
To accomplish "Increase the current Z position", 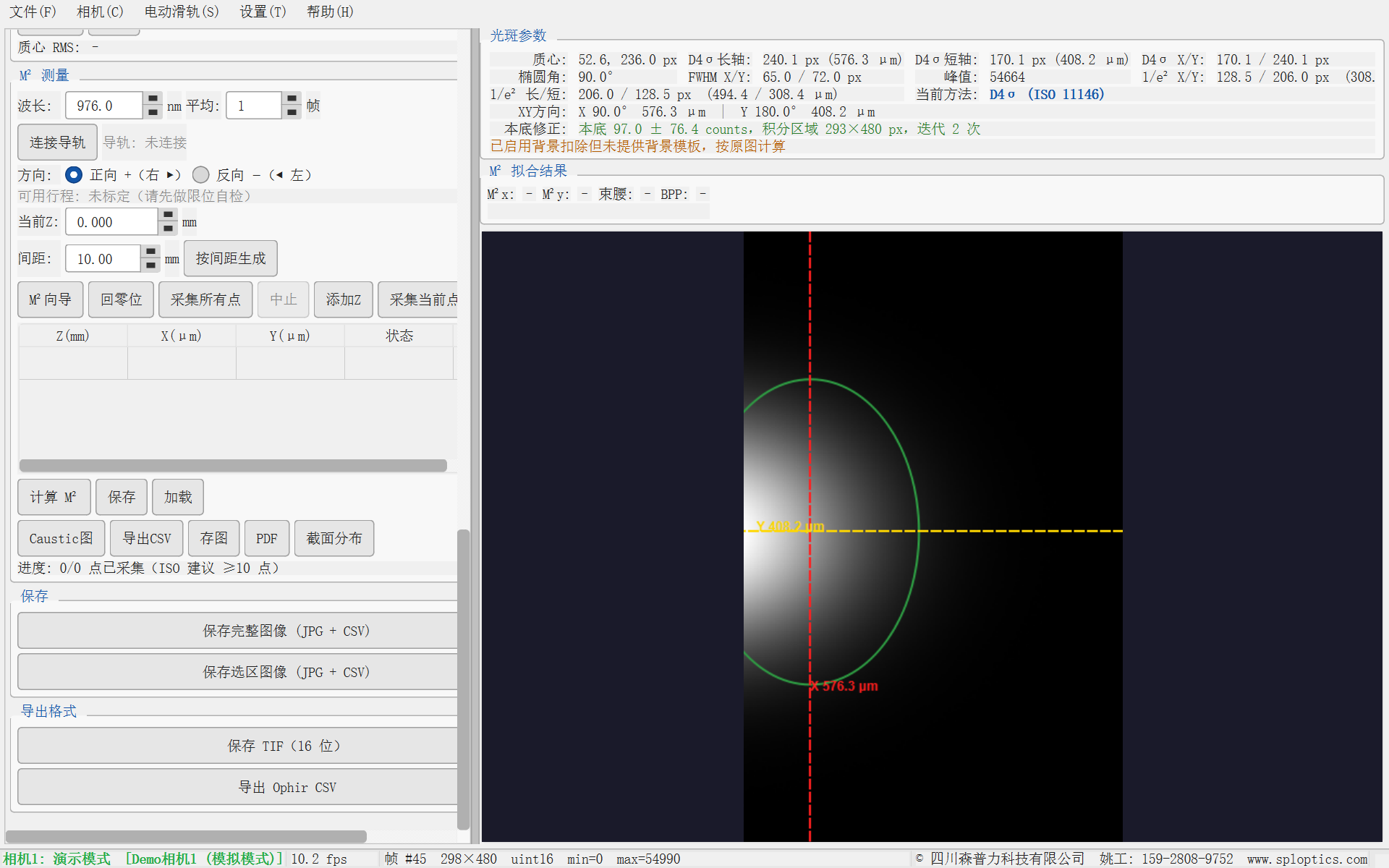I will click(x=168, y=215).
